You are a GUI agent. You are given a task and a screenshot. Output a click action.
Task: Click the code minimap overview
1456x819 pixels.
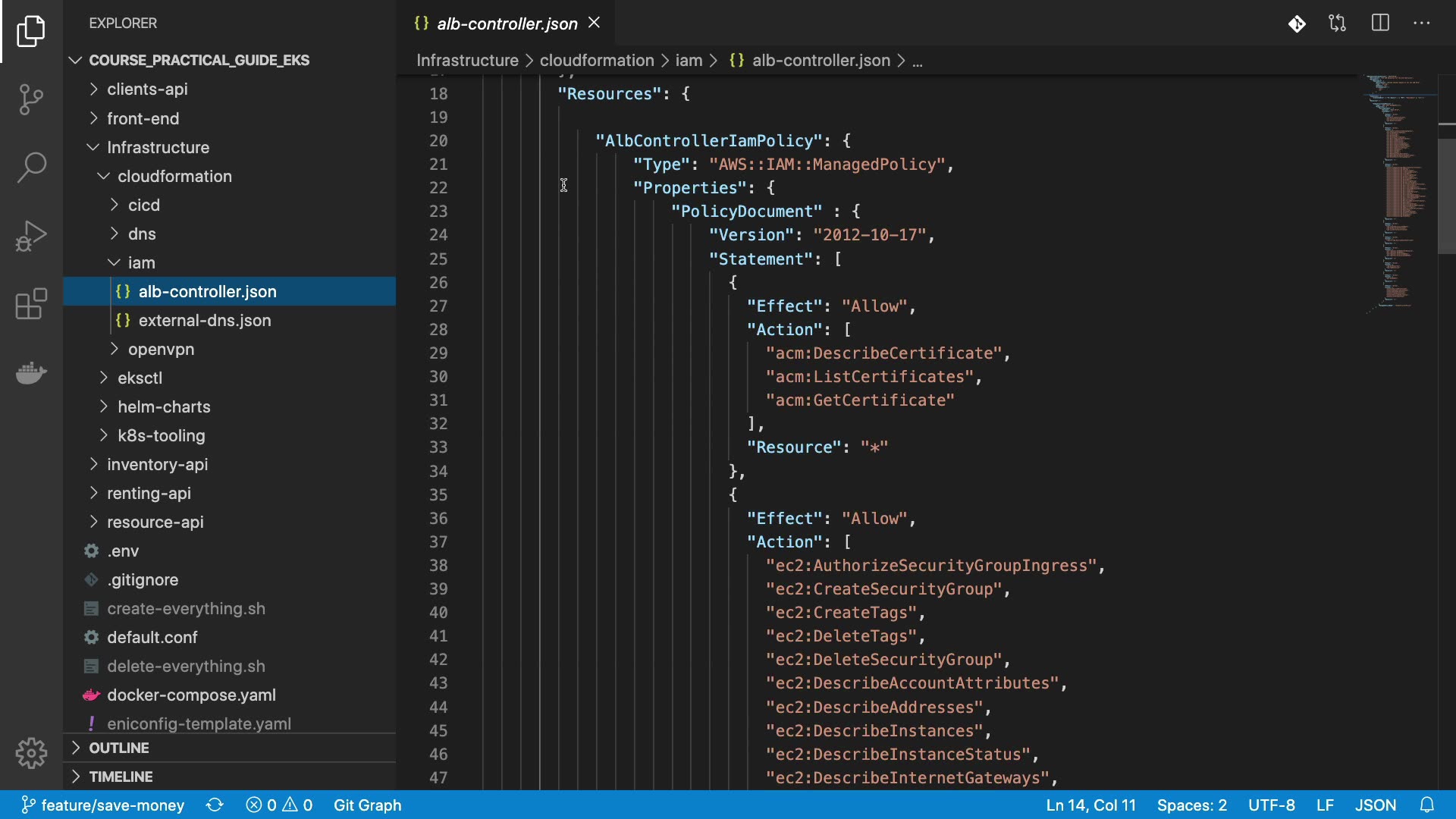pos(1399,190)
